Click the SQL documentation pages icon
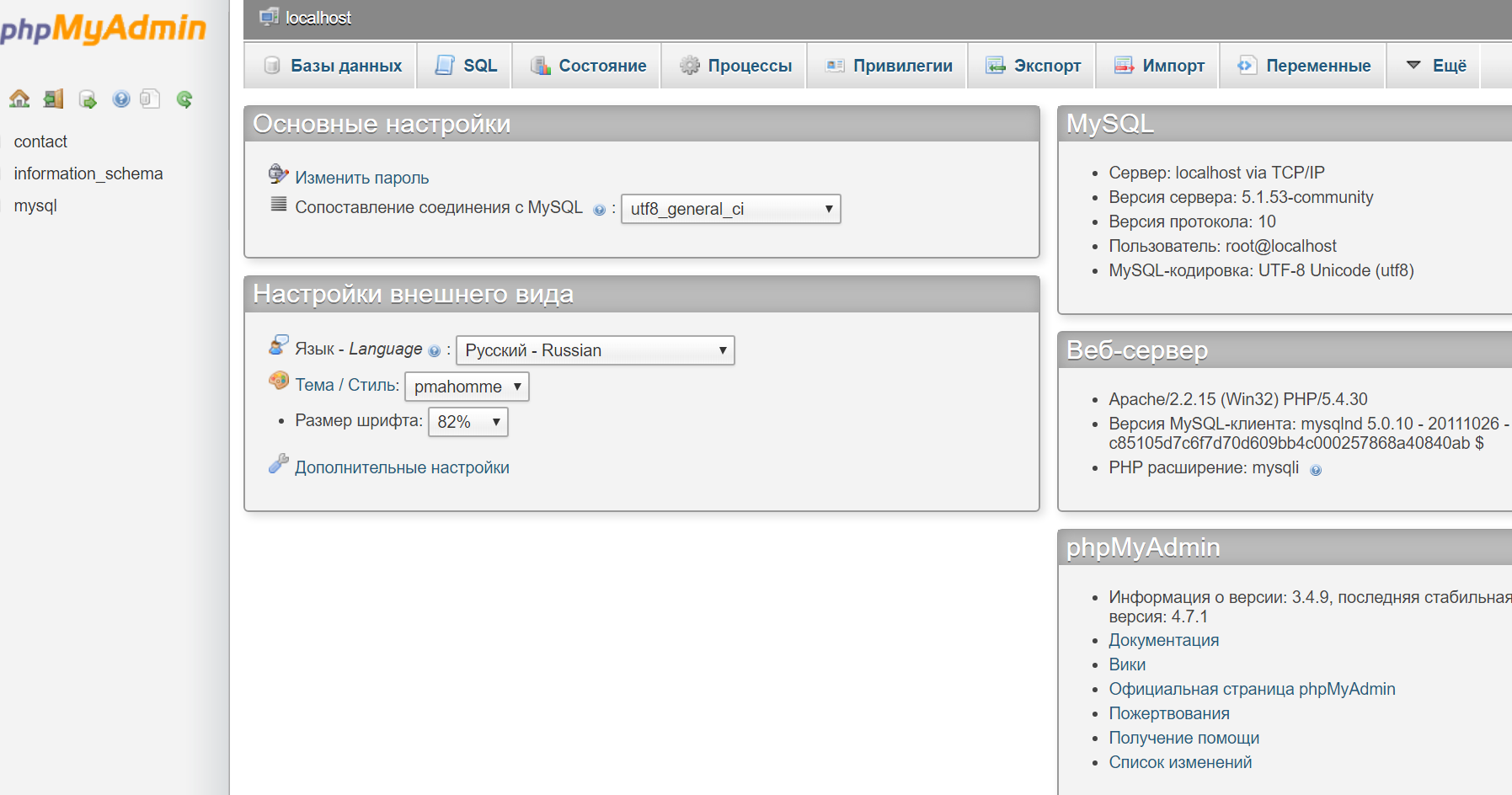The width and height of the screenshot is (1512, 795). tap(150, 99)
